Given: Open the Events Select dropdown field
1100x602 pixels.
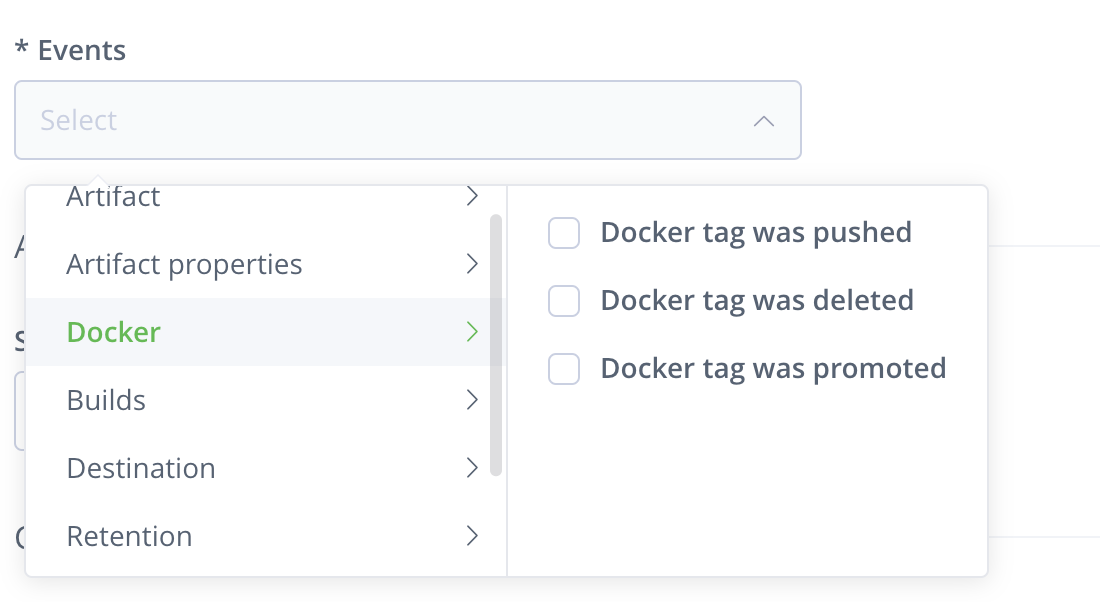Looking at the screenshot, I should [408, 120].
